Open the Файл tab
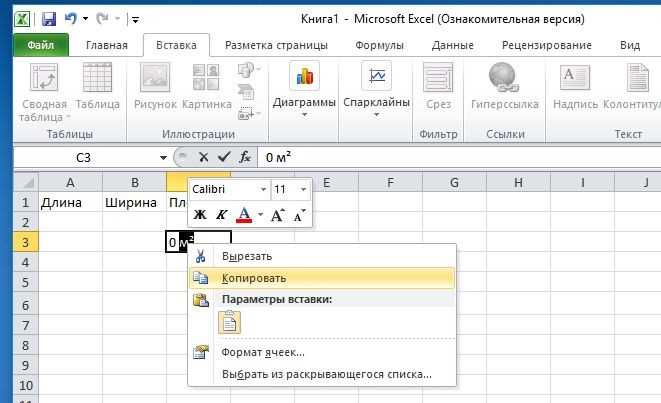 [x=41, y=45]
